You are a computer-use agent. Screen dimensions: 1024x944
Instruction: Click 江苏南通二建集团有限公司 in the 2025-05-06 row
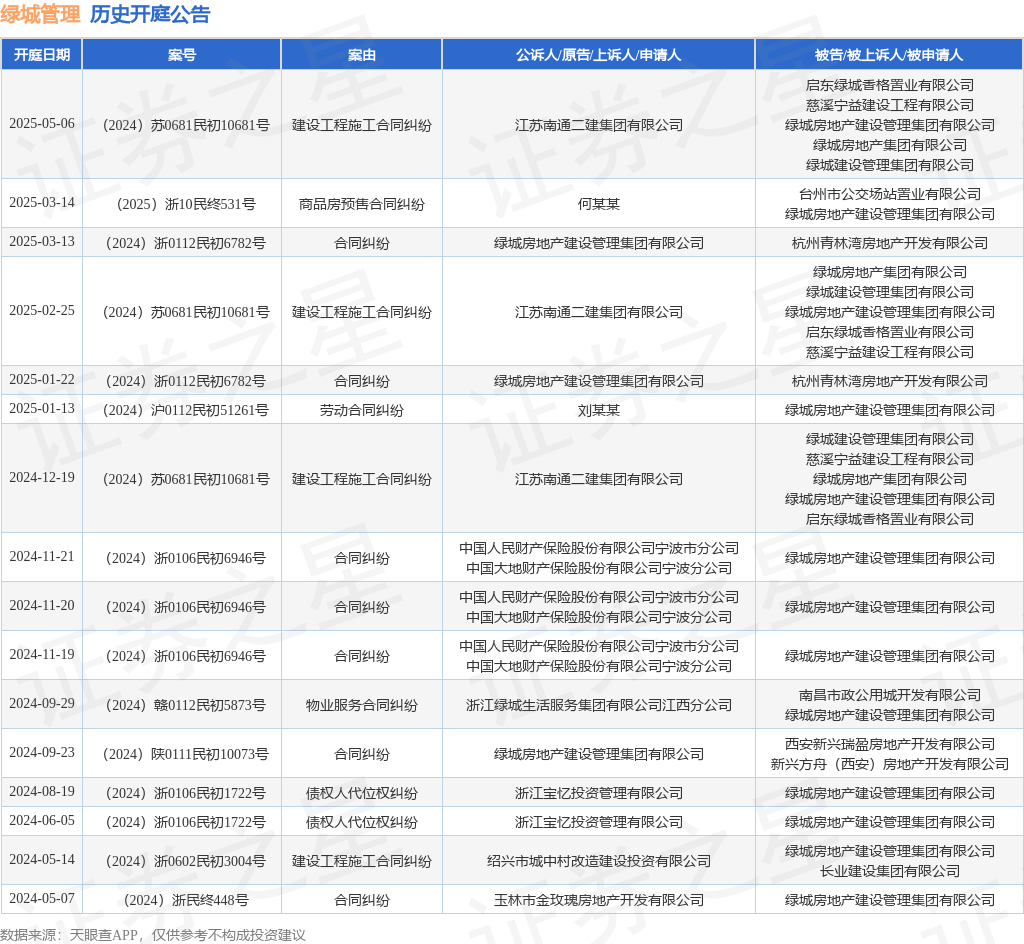point(599,125)
